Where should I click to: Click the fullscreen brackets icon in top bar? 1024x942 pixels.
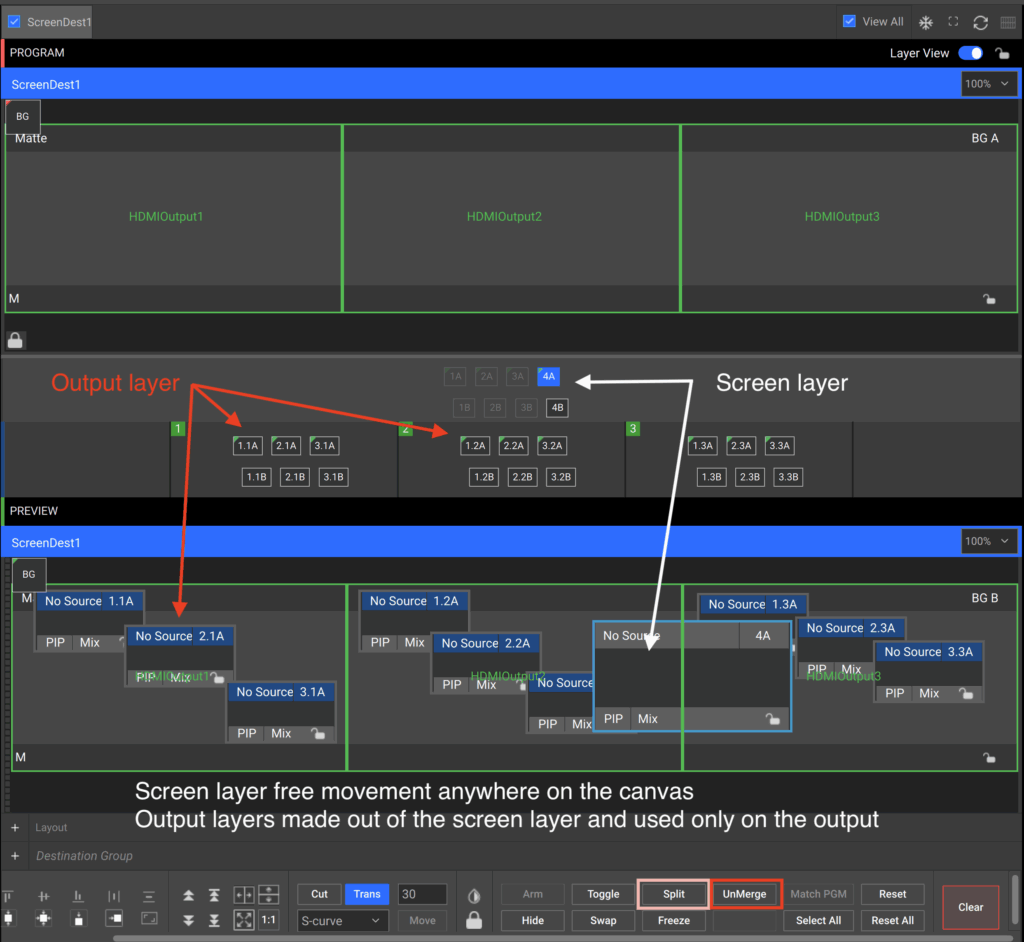(x=953, y=22)
